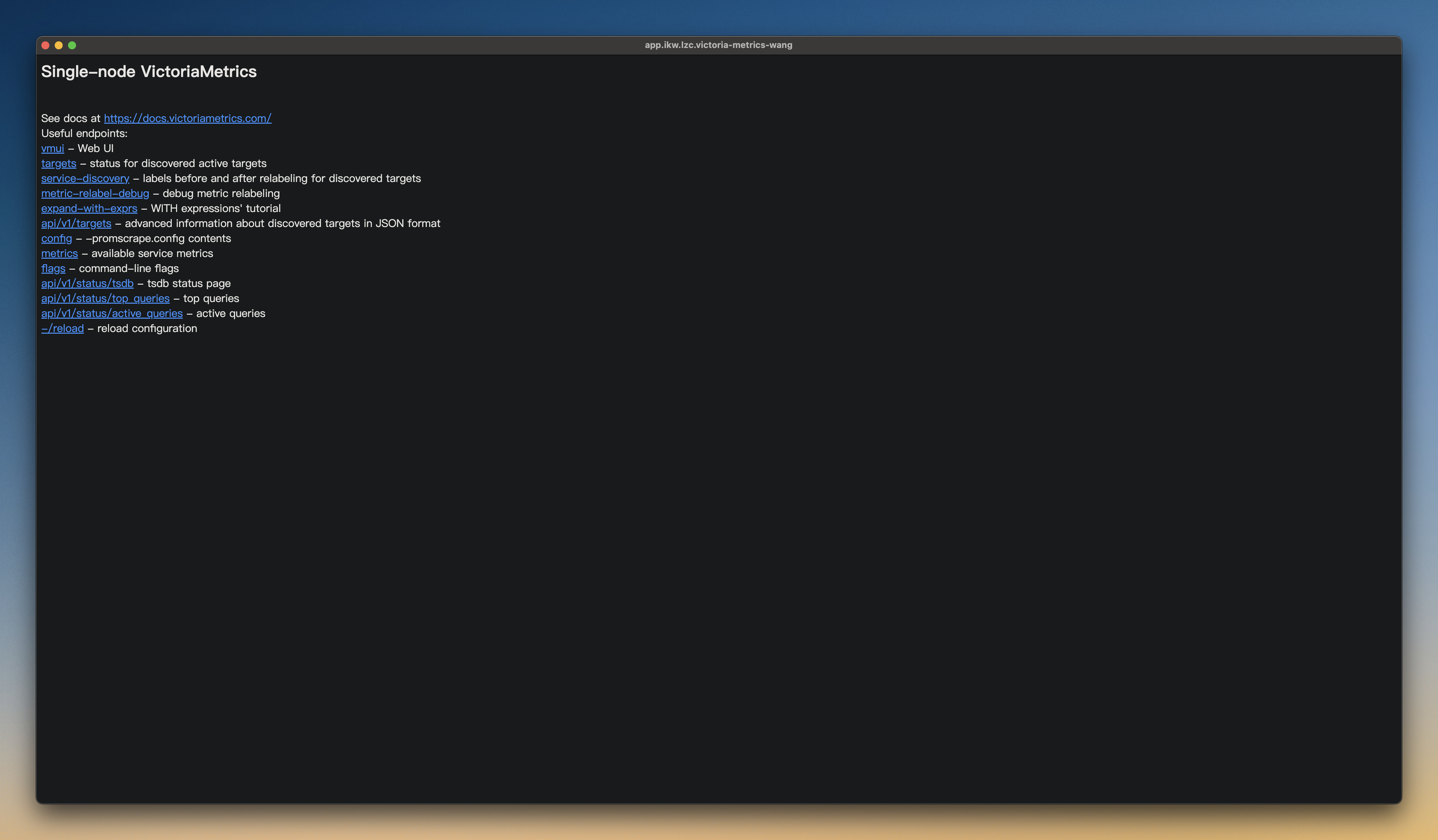Image resolution: width=1438 pixels, height=840 pixels.
Task: Maximize the window with the green button
Action: [72, 45]
